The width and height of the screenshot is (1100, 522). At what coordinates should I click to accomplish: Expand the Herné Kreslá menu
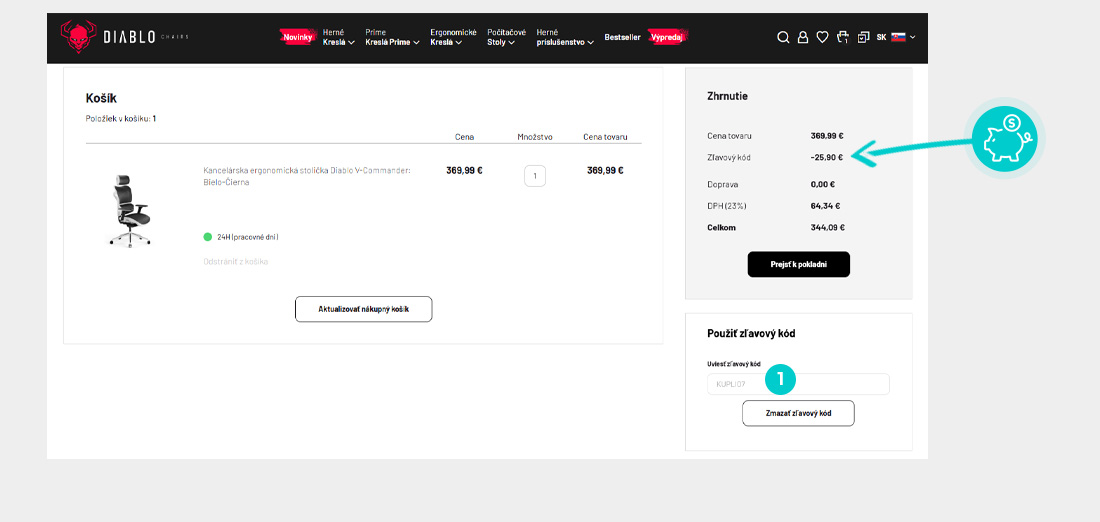(x=339, y=37)
